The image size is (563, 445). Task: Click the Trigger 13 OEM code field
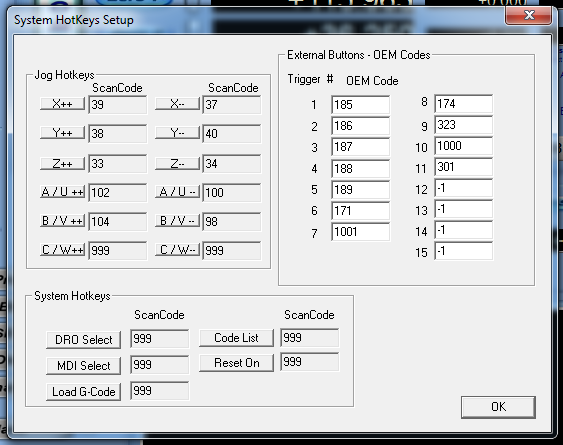coord(464,209)
